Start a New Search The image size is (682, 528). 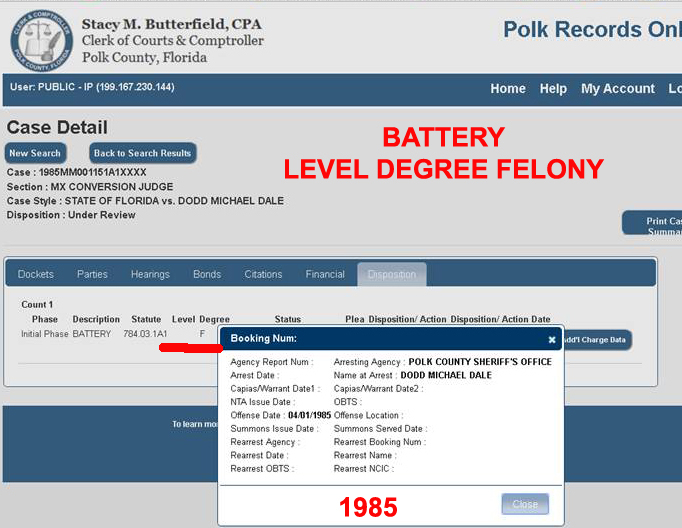(35, 153)
